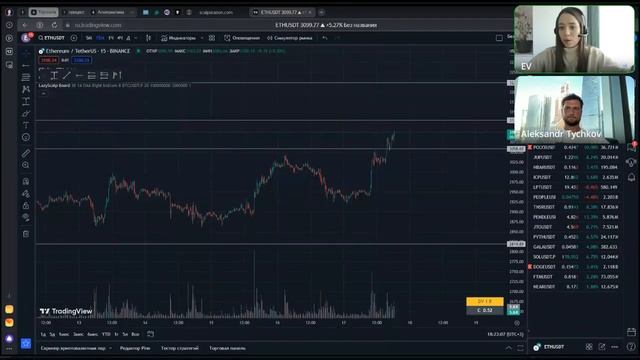This screenshot has width=640, height=360.
Task: Select JUPUSDT row in watchlist
Action: pos(576,157)
